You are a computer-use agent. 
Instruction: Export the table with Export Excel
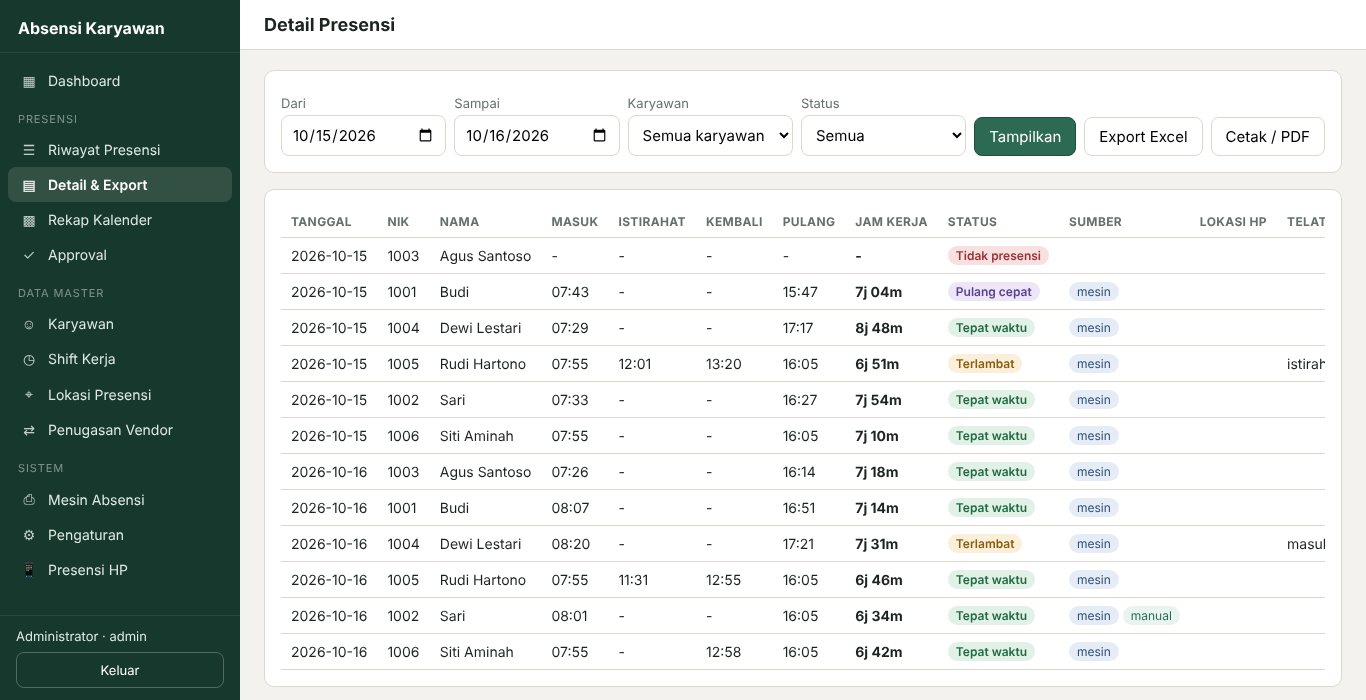coord(1143,136)
